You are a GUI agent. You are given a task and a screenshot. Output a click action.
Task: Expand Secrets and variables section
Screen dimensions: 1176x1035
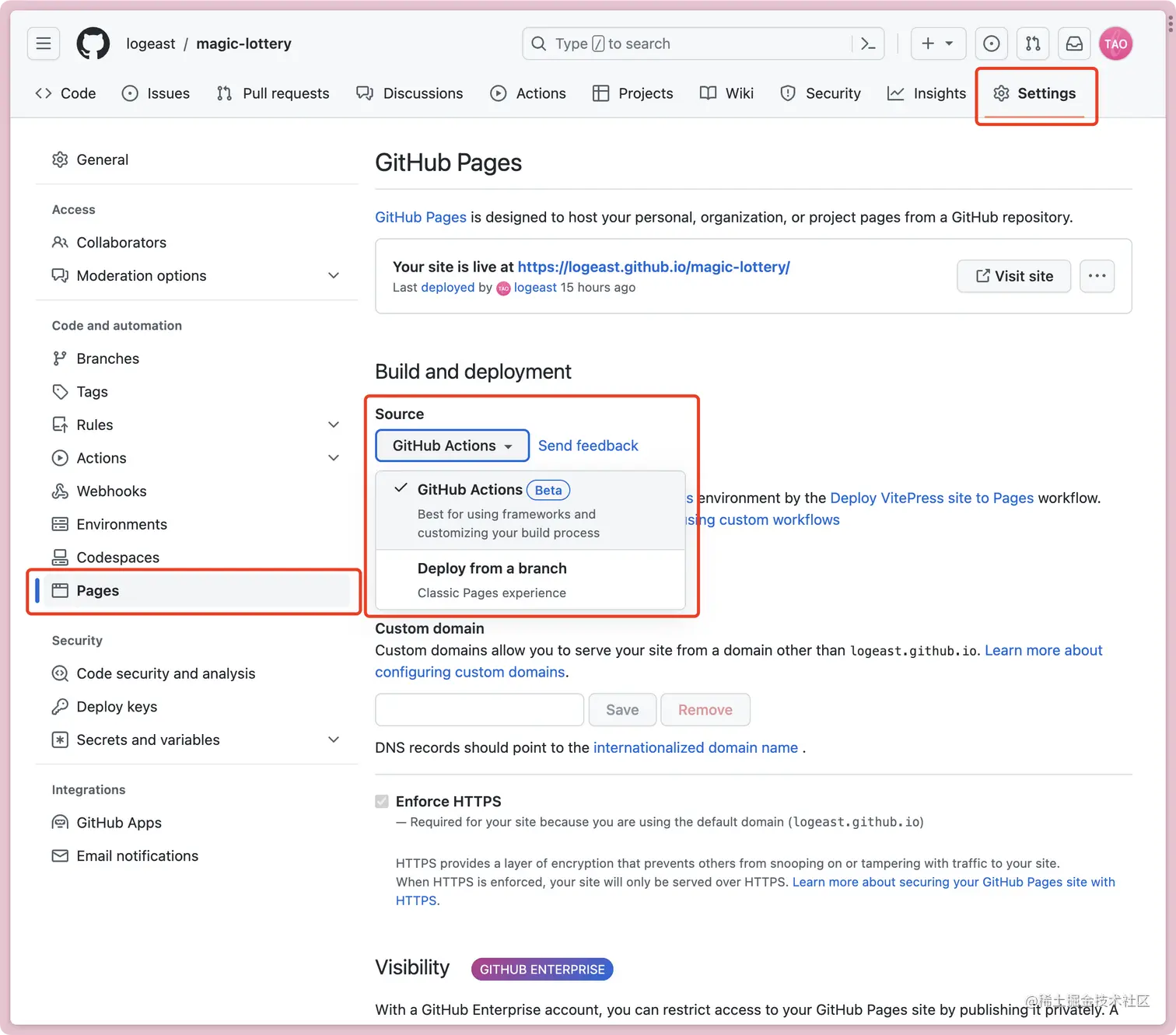coord(334,740)
